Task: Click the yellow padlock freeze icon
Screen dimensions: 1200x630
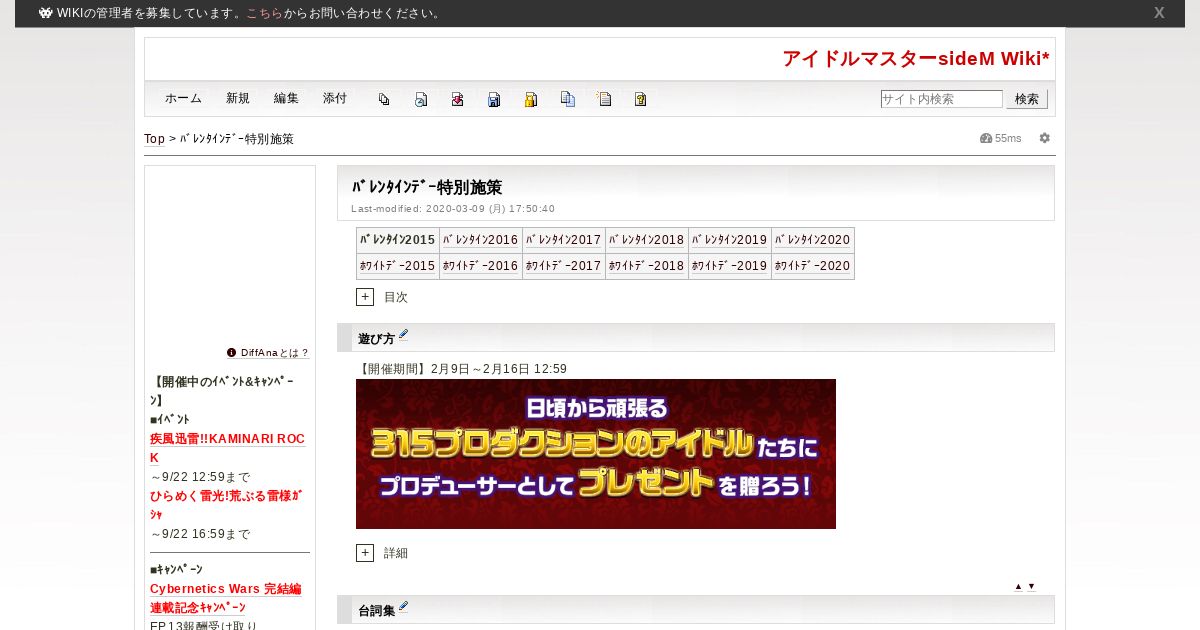Action: [531, 99]
